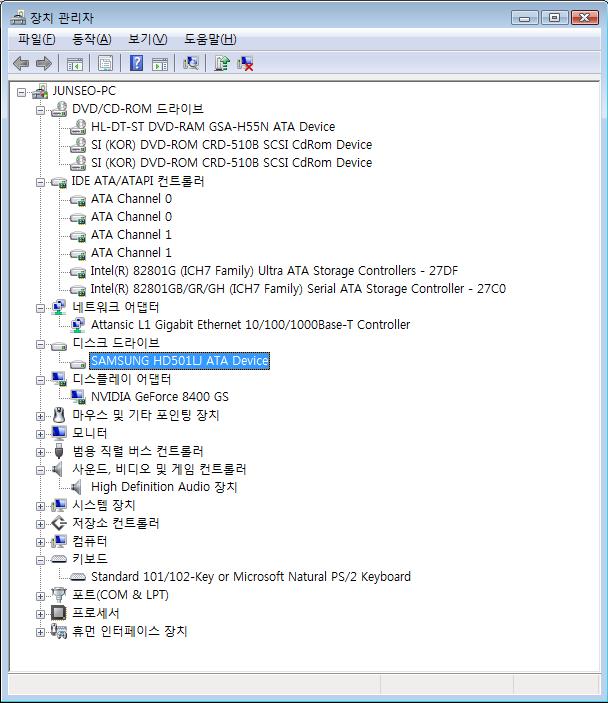Collapse the JUNSEO-PC root node

coord(21,92)
